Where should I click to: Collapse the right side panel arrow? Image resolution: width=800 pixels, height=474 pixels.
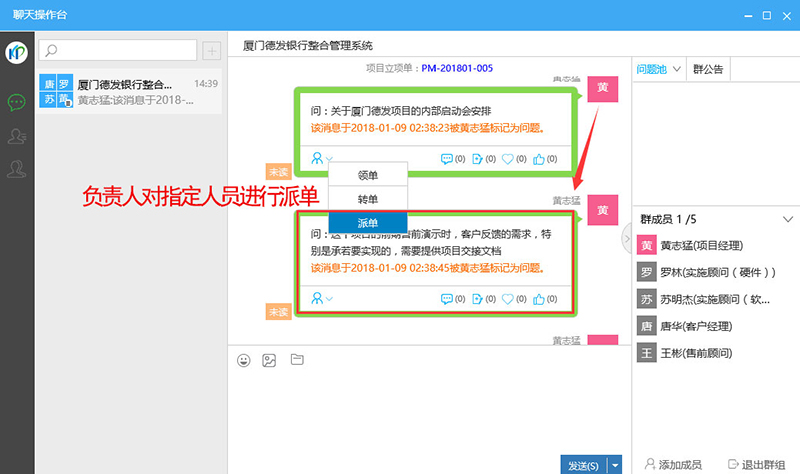(627, 238)
